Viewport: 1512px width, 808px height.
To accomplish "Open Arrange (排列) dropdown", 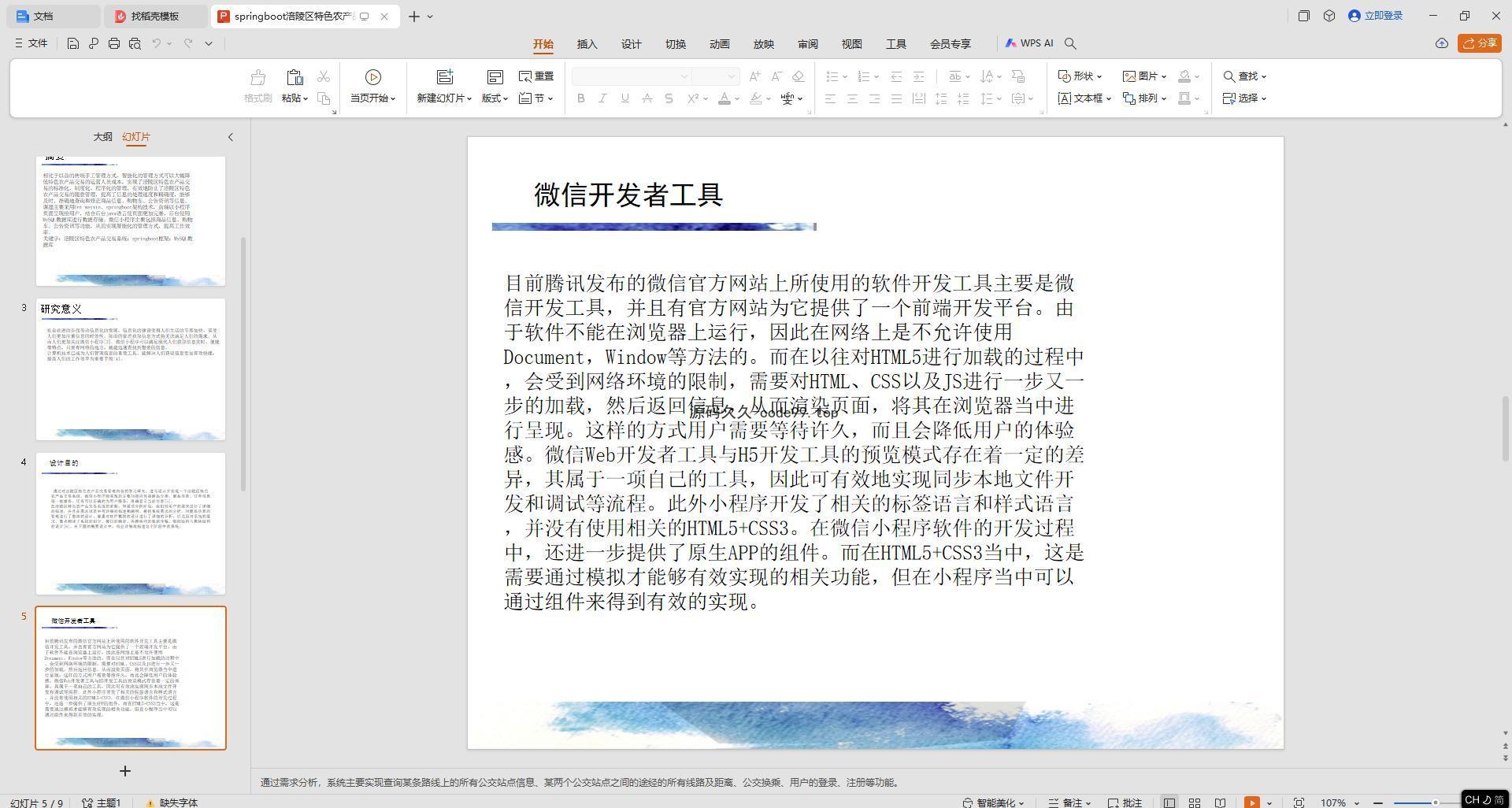I will [x=1144, y=98].
